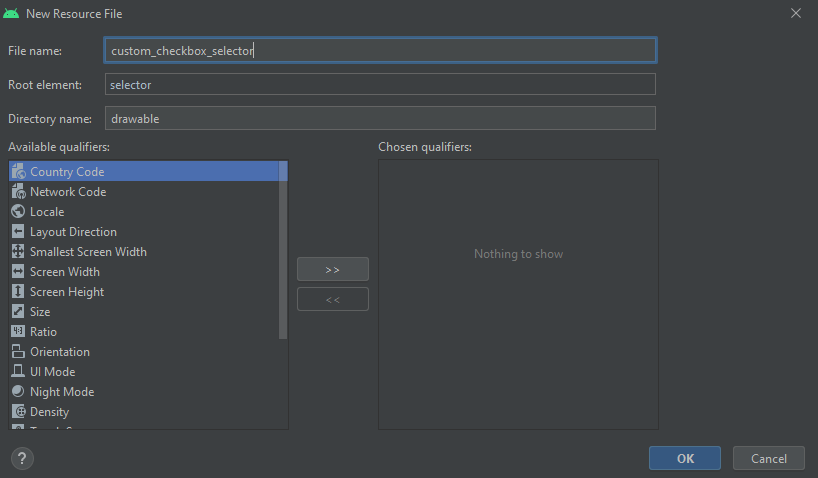Click the Size qualifier icon
Screen dimensions: 818x478
(x=18, y=312)
